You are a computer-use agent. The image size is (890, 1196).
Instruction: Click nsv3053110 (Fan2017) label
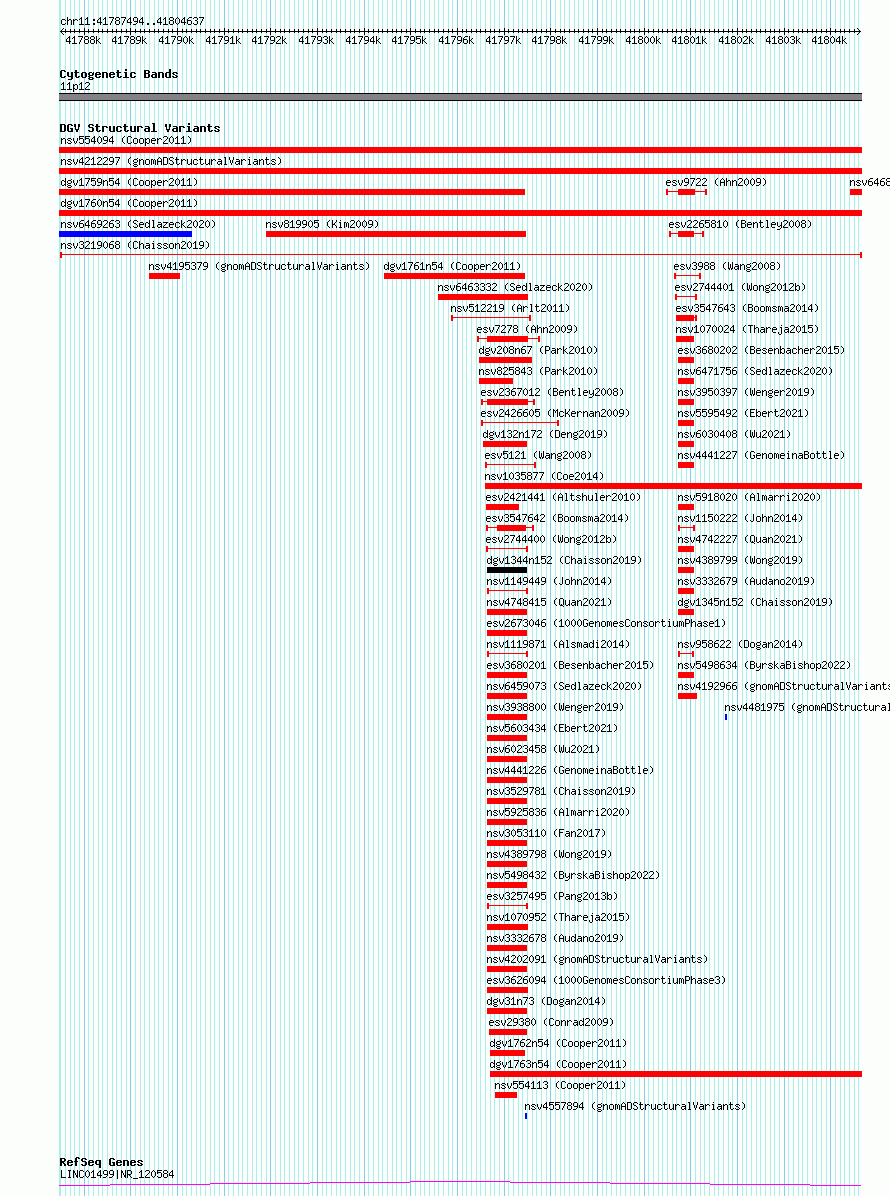point(546,833)
